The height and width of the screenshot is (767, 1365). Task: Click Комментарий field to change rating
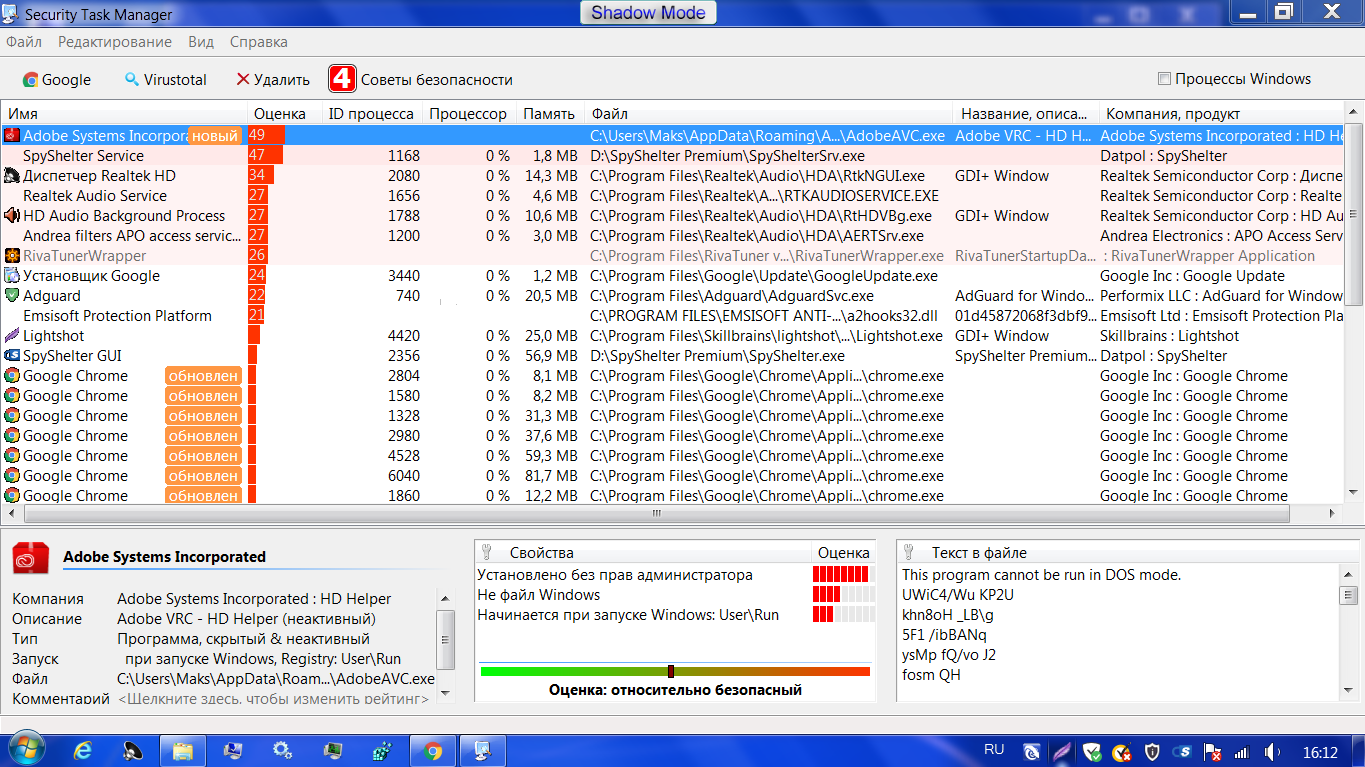click(x=273, y=698)
